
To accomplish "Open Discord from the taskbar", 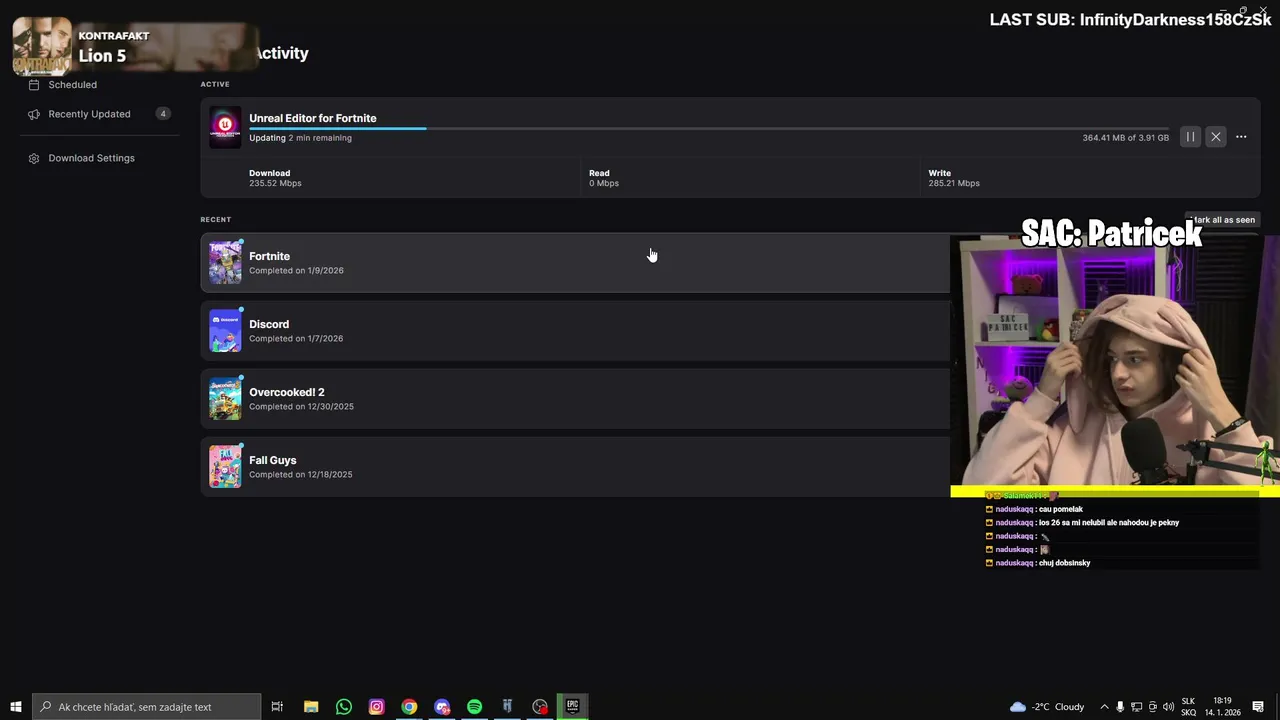I will (442, 707).
